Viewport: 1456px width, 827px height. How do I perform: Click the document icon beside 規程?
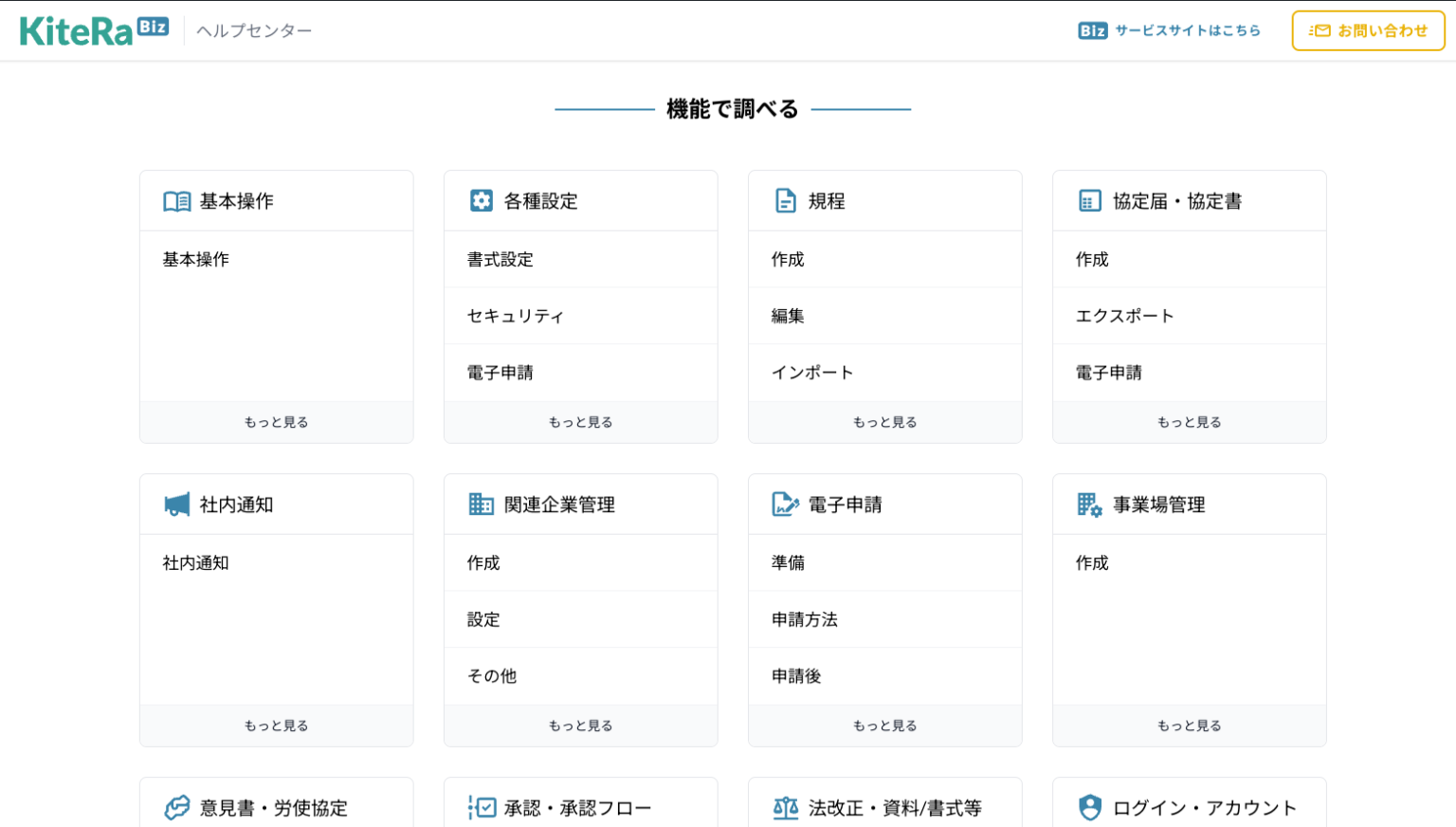(786, 201)
